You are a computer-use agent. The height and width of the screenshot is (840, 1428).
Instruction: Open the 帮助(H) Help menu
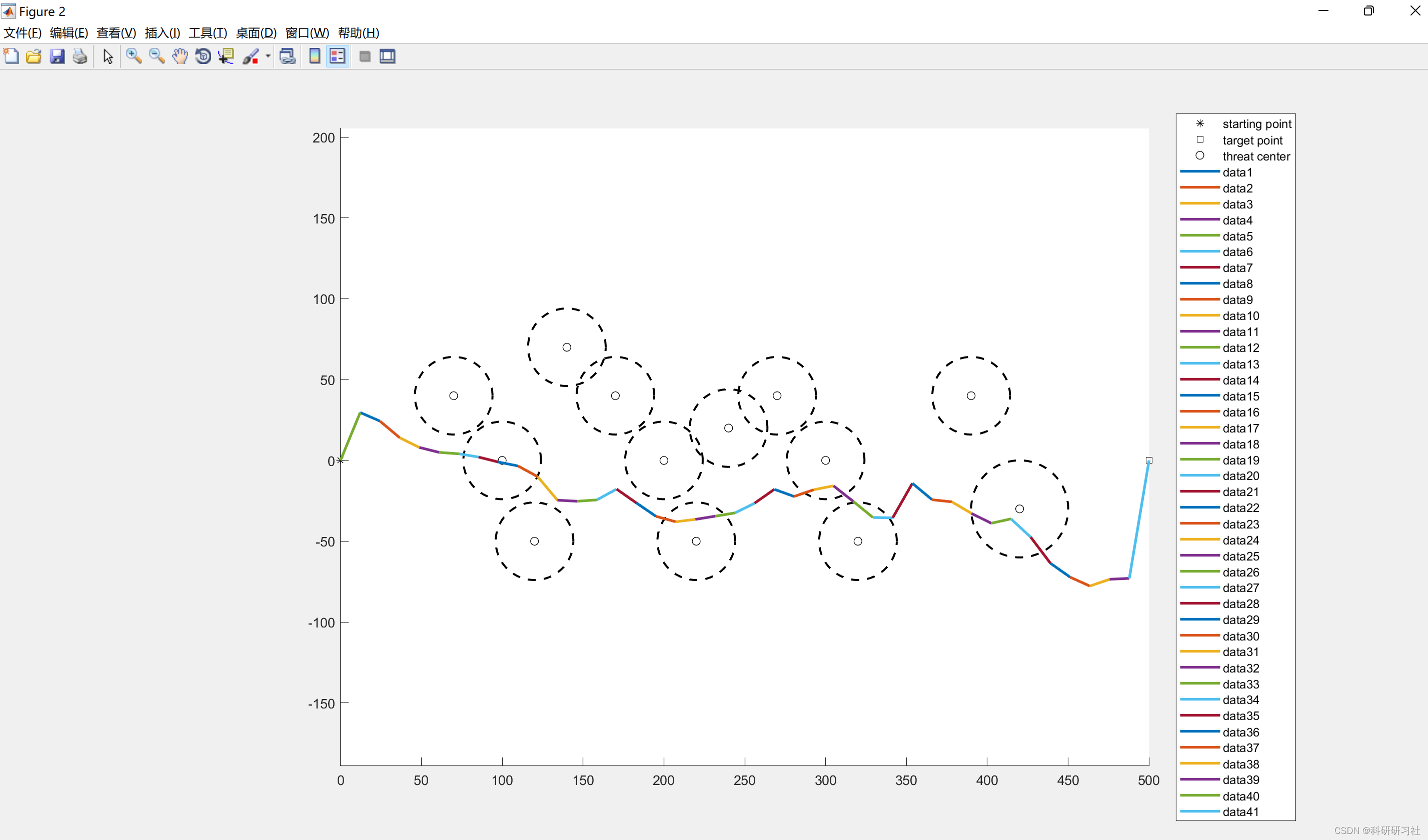click(358, 33)
